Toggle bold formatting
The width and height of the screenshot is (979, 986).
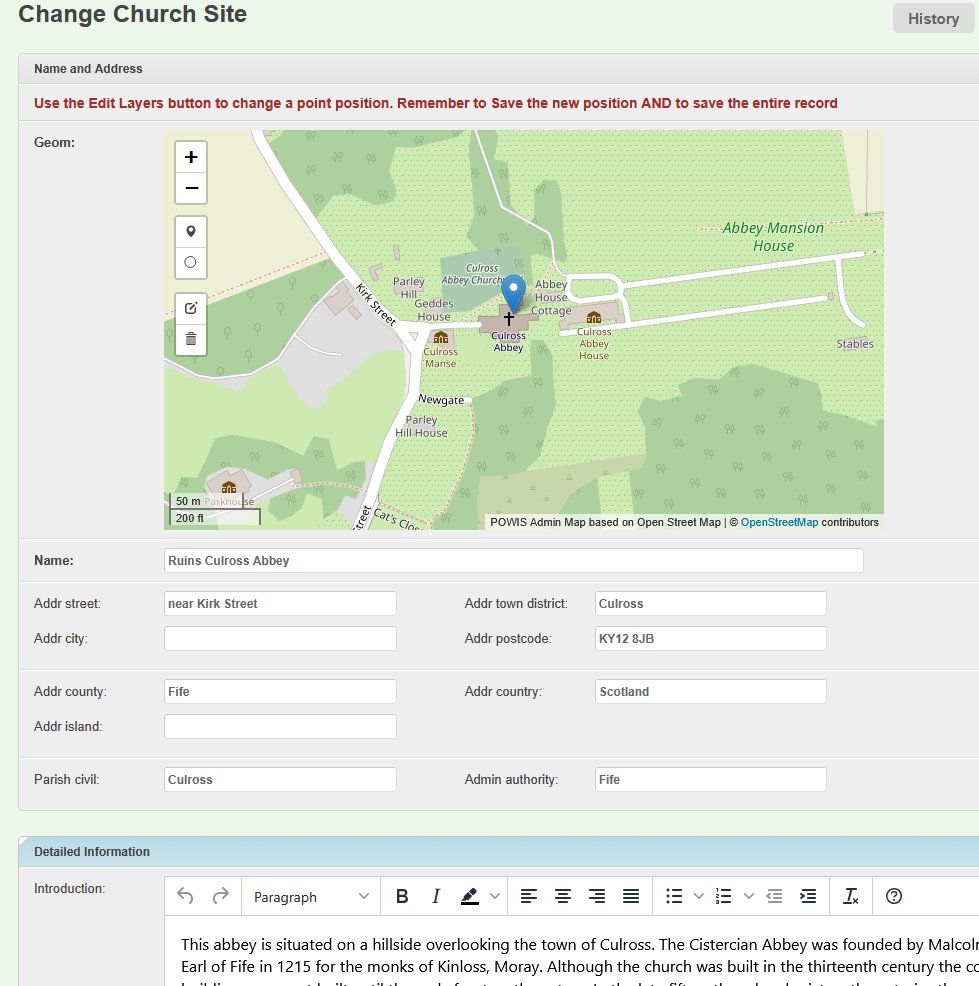pyautogui.click(x=402, y=896)
